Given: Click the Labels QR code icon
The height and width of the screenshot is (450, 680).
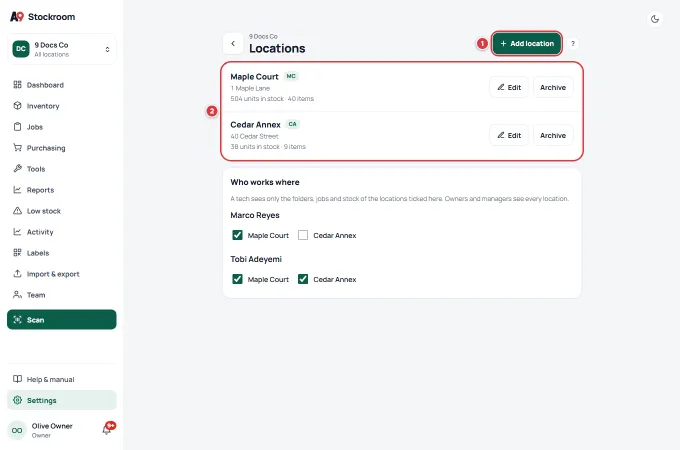Looking at the screenshot, I should [x=17, y=253].
